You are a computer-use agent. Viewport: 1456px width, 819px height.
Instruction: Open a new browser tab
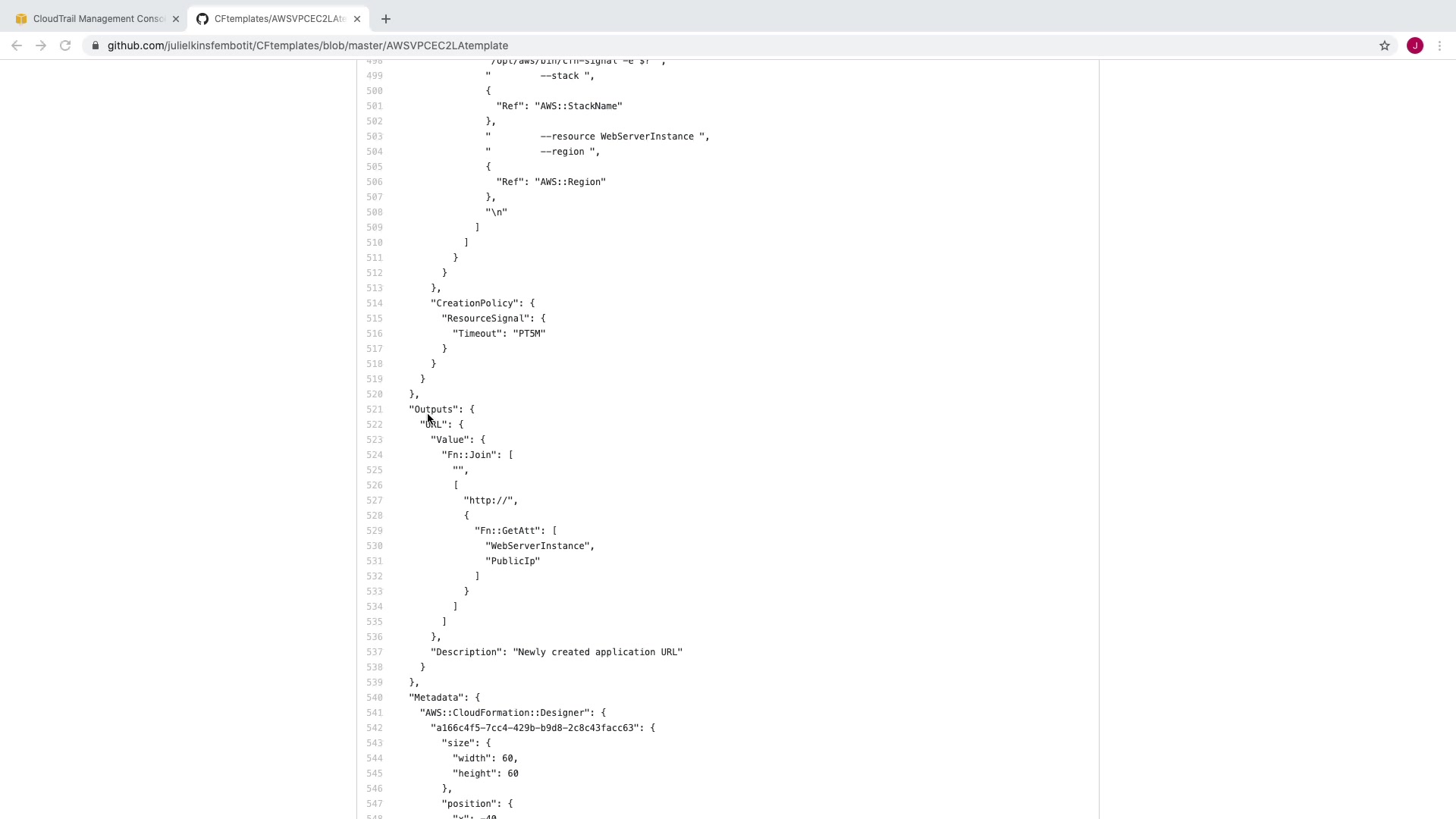click(x=385, y=19)
